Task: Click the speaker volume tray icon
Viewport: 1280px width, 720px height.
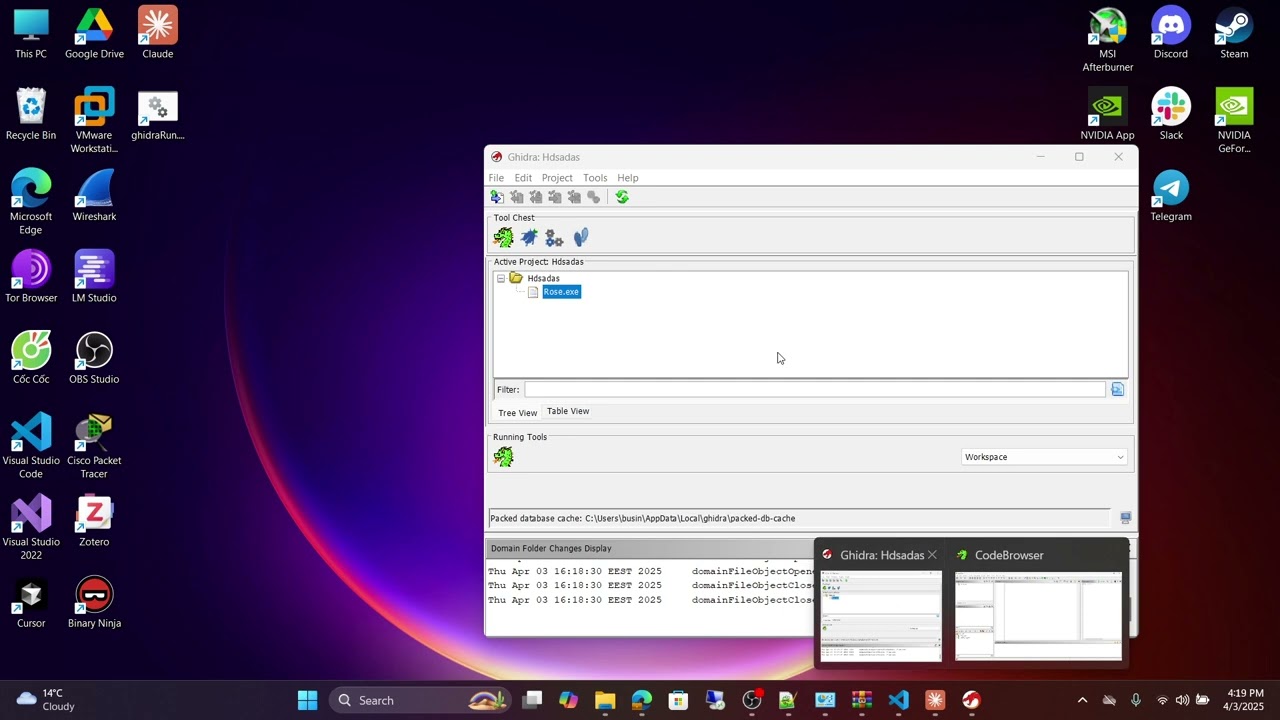Action: [1182, 700]
